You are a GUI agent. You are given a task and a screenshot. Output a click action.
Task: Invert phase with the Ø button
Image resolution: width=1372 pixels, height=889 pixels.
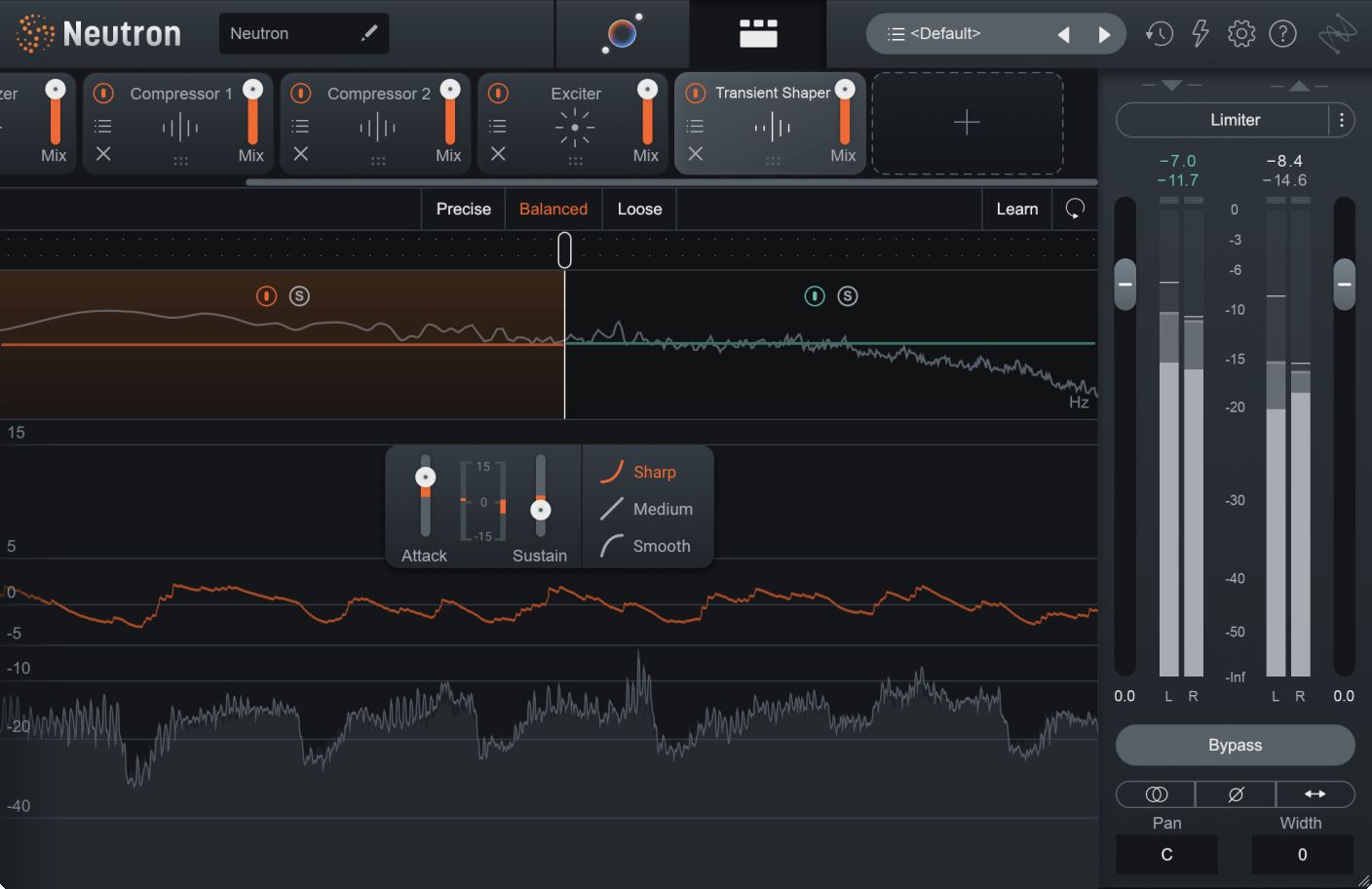[1236, 793]
